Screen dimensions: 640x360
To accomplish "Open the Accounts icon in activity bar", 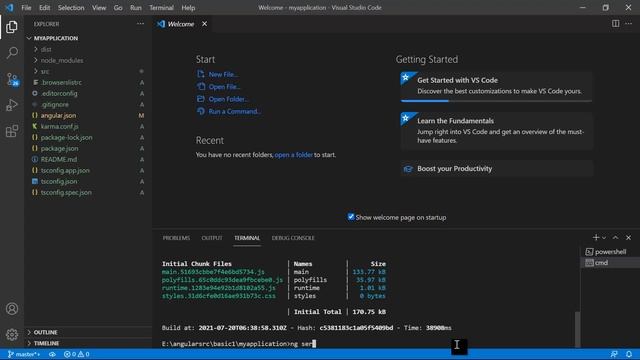I will pos(12,309).
